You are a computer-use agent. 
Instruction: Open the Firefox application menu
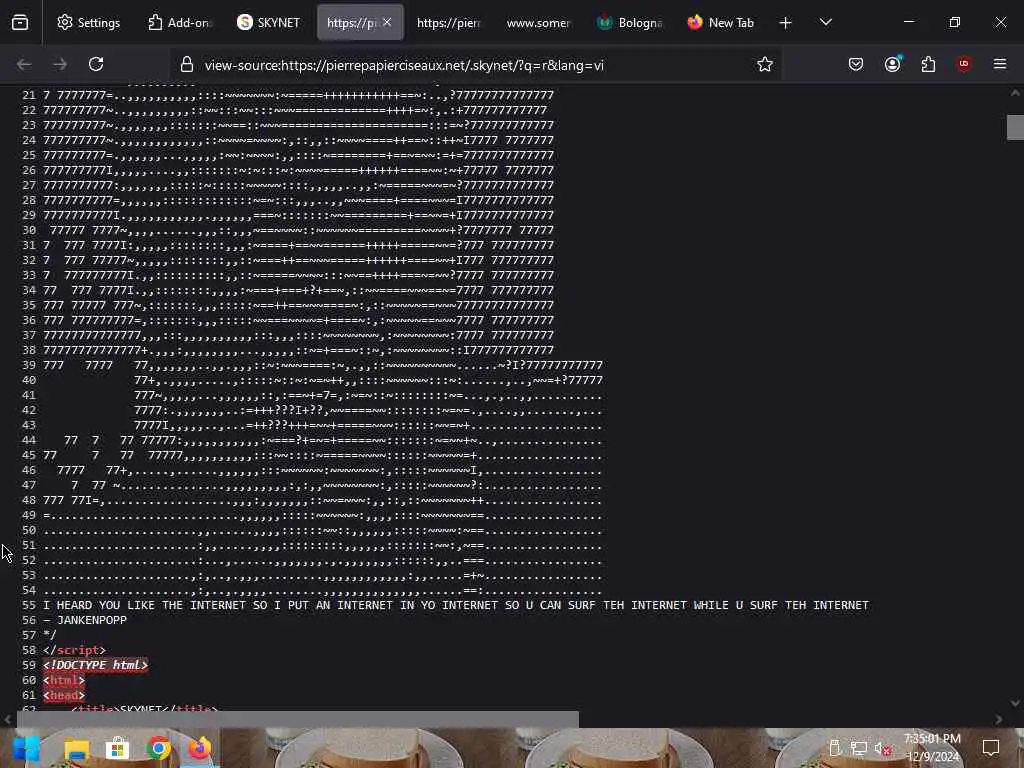tap(1000, 64)
